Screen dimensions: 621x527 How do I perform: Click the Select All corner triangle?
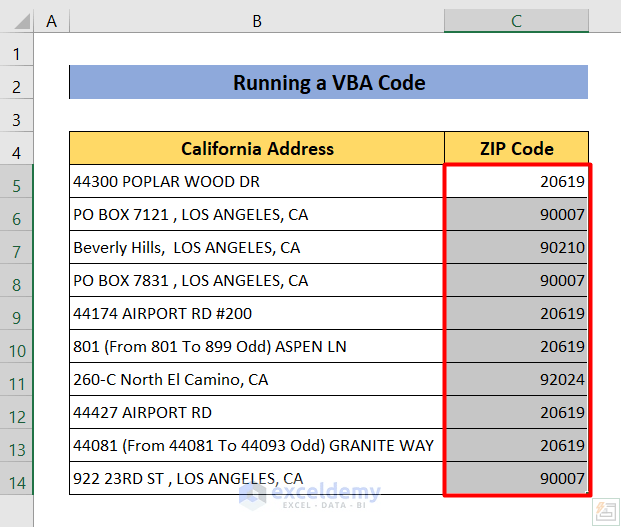(23, 21)
